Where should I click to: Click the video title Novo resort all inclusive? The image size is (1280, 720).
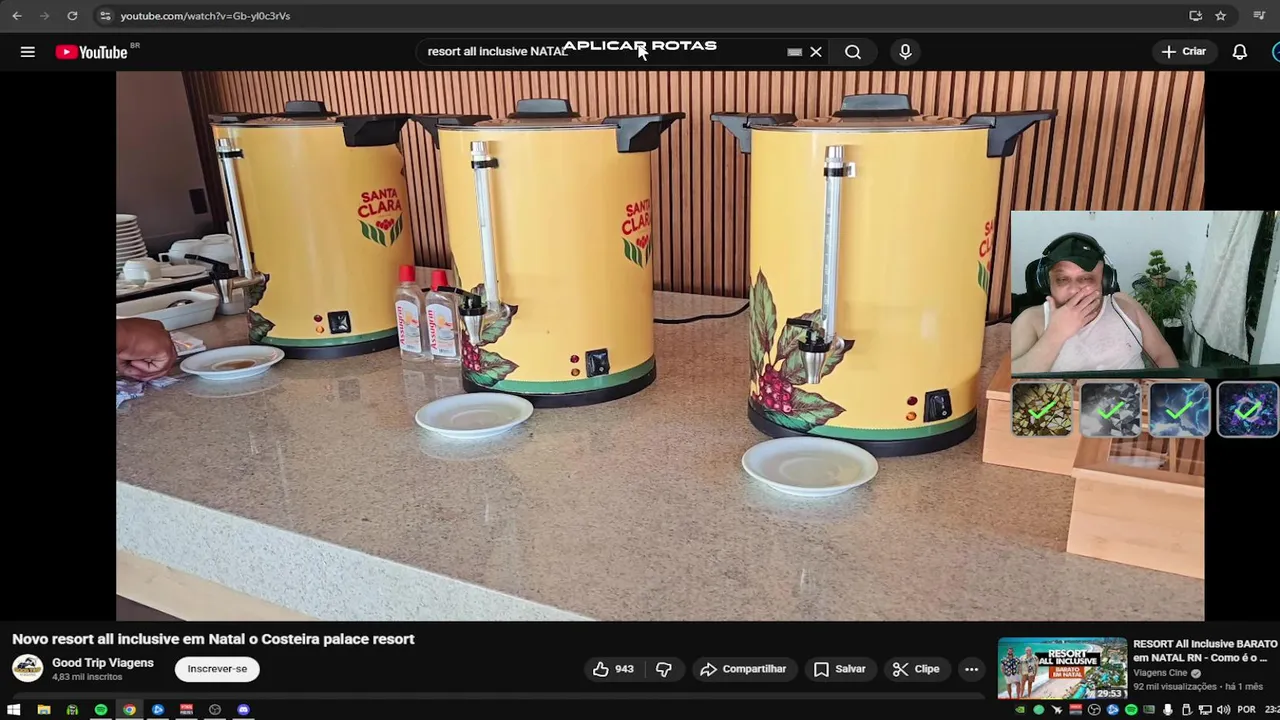tap(213, 639)
